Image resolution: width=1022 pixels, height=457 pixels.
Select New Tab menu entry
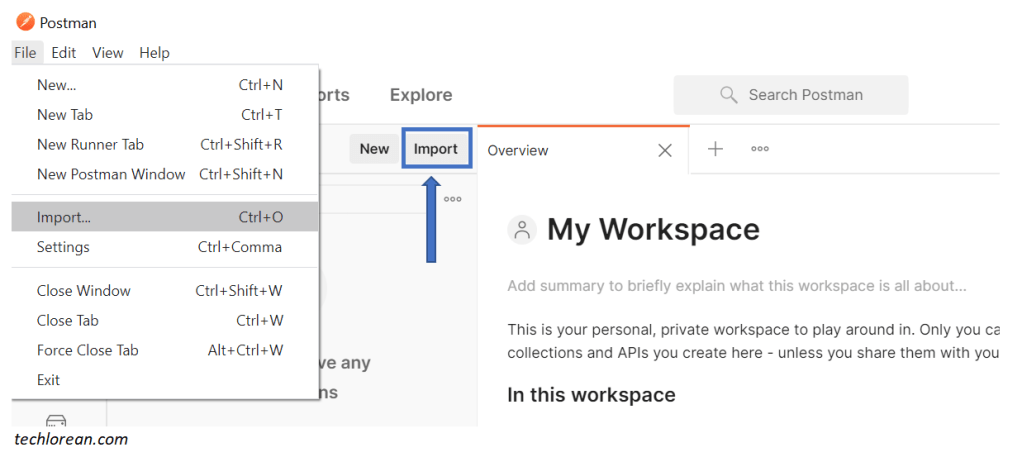(165, 115)
